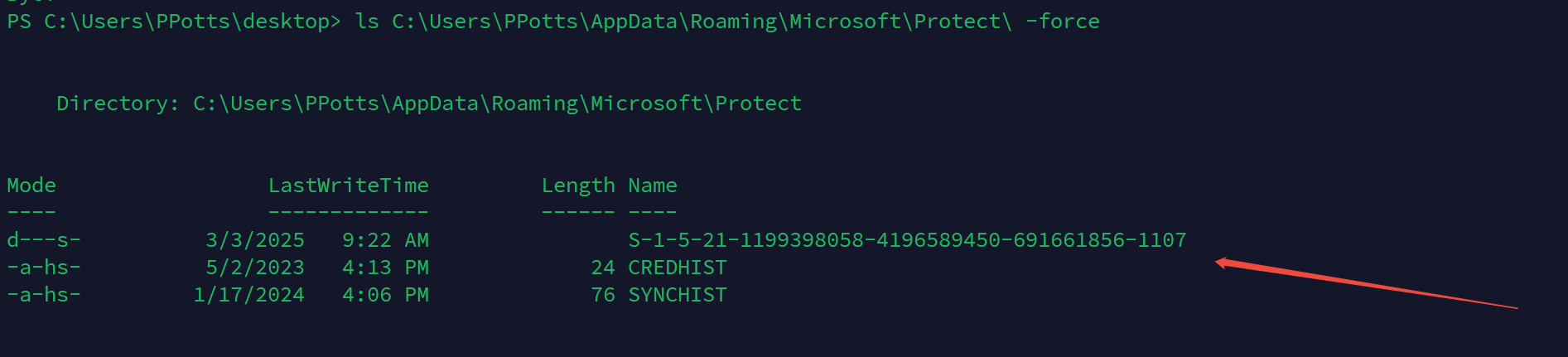Select the S-1-5-21 SID folder name
This screenshot has width=1568, height=357.
click(x=907, y=240)
